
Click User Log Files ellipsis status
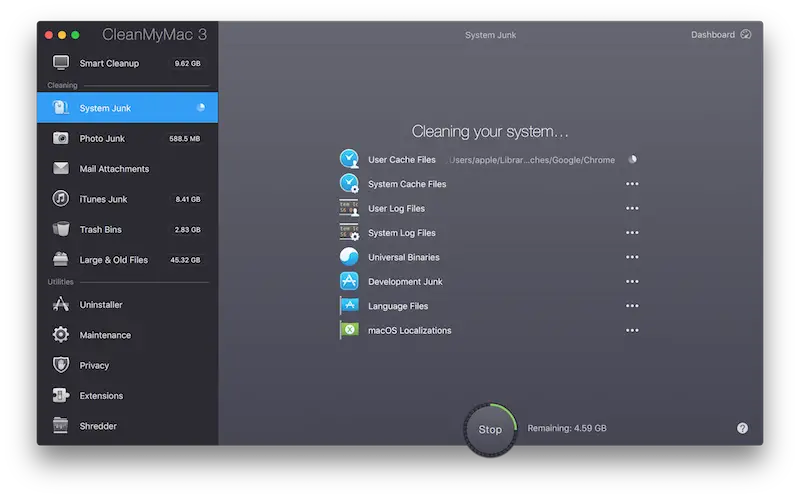click(632, 208)
